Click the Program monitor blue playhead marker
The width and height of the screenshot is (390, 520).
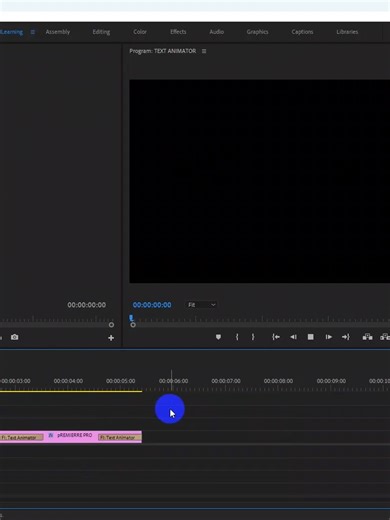point(131,318)
